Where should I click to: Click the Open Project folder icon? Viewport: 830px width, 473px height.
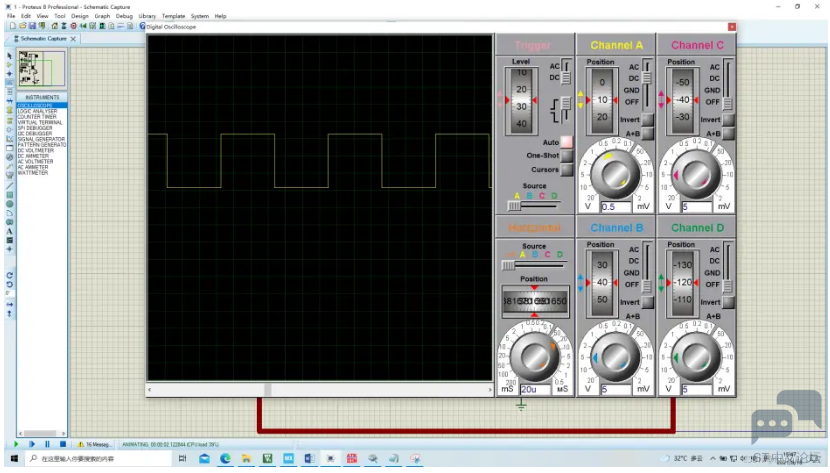[x=23, y=26]
